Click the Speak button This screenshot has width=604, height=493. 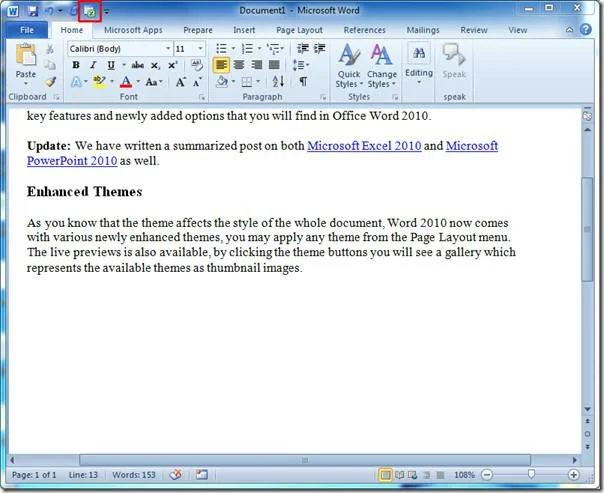click(x=454, y=62)
